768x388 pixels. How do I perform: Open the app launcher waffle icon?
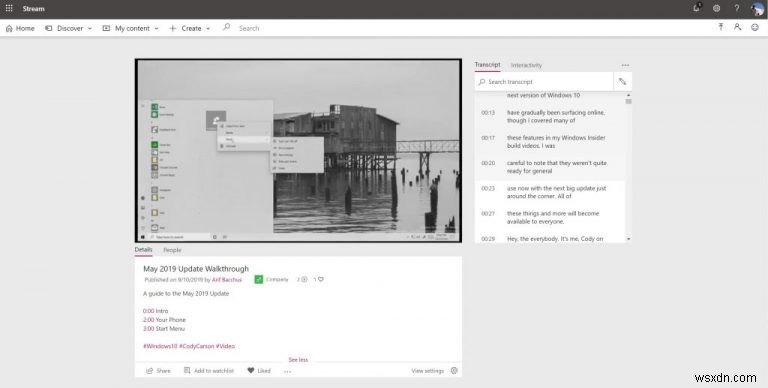(9, 8)
